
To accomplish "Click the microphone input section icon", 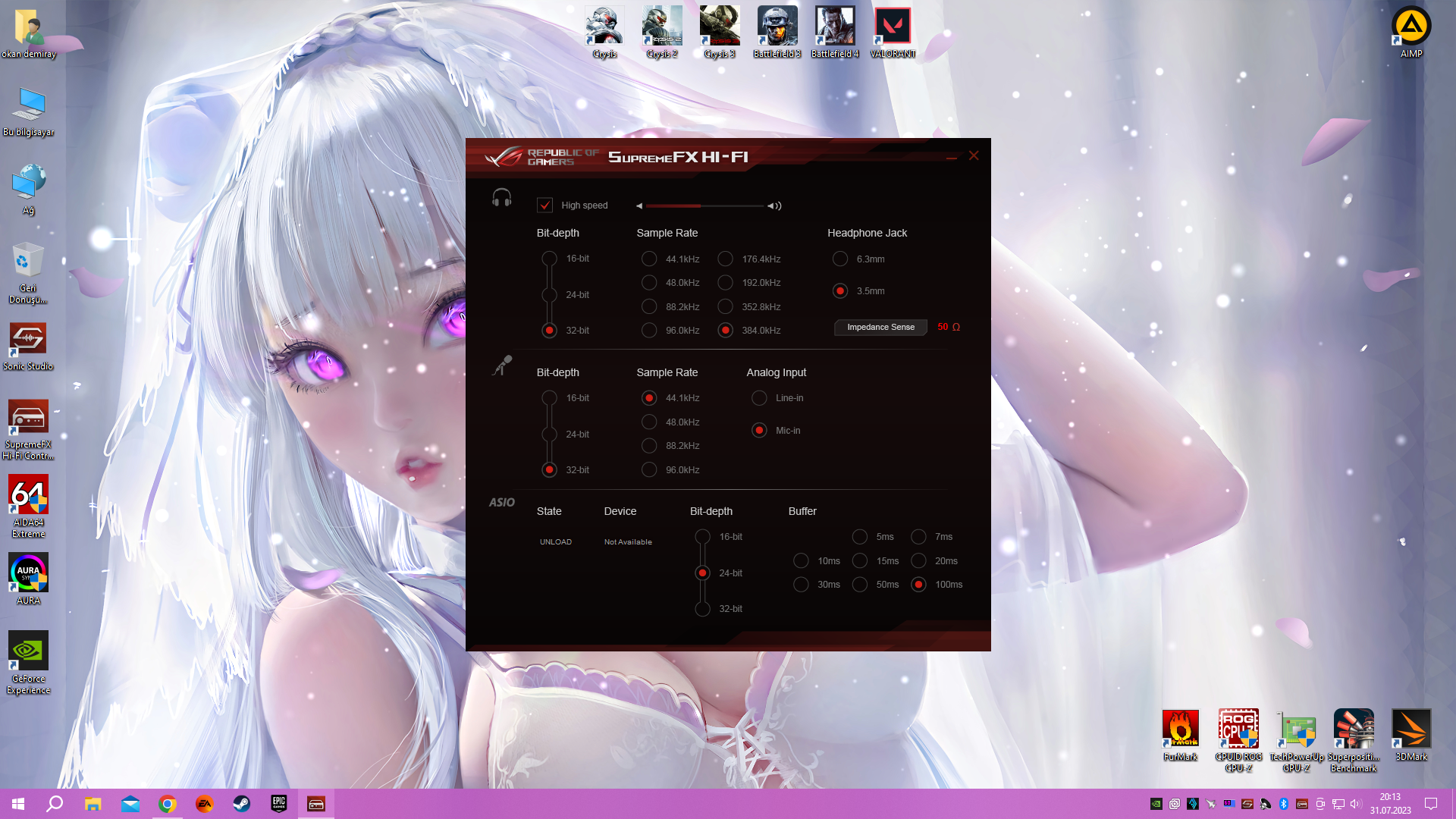I will (x=501, y=366).
